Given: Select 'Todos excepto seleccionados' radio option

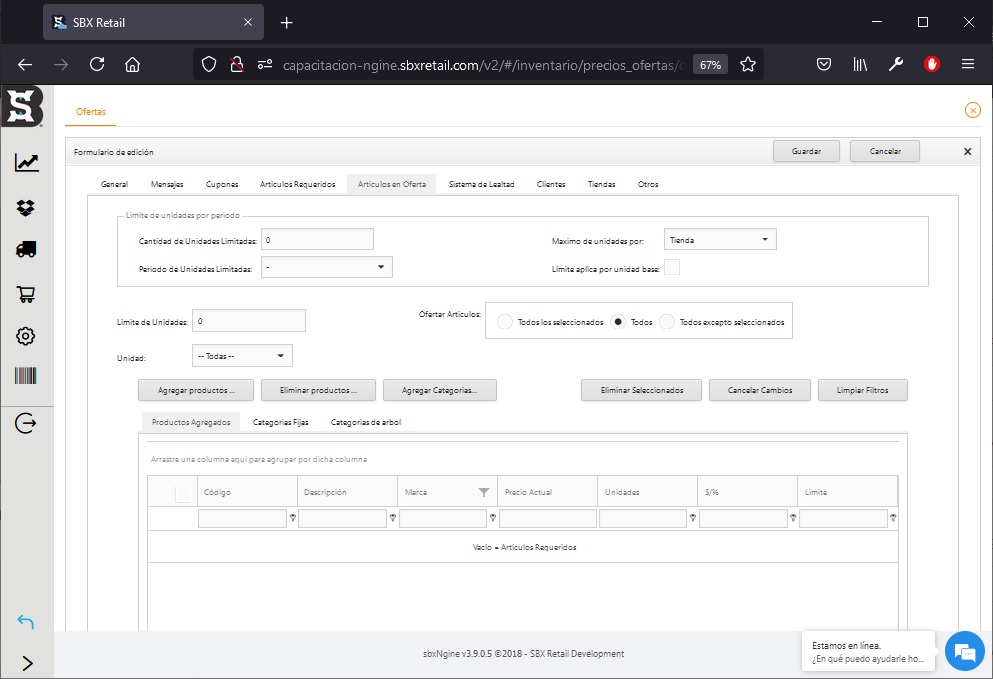Looking at the screenshot, I should click(667, 322).
